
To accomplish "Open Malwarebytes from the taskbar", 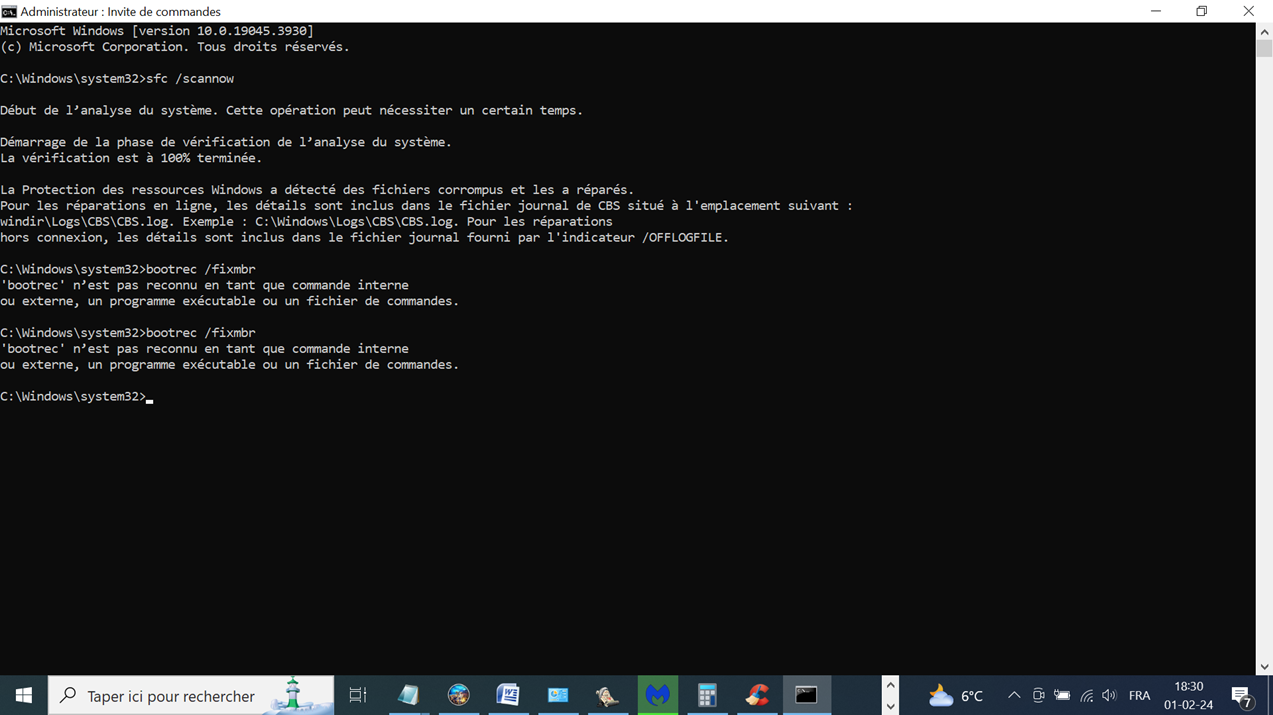I will tap(657, 695).
